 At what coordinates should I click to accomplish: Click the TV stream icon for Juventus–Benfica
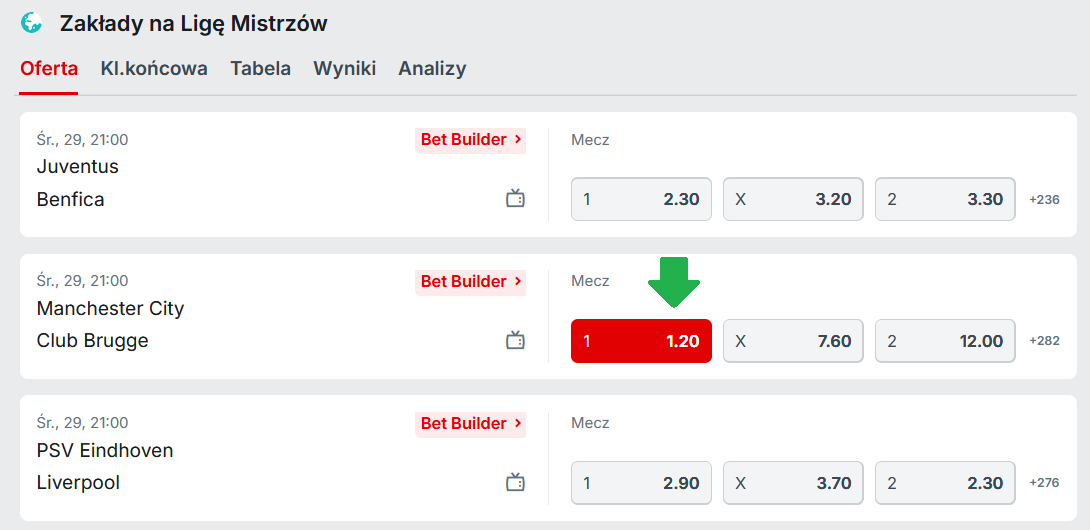(x=515, y=199)
